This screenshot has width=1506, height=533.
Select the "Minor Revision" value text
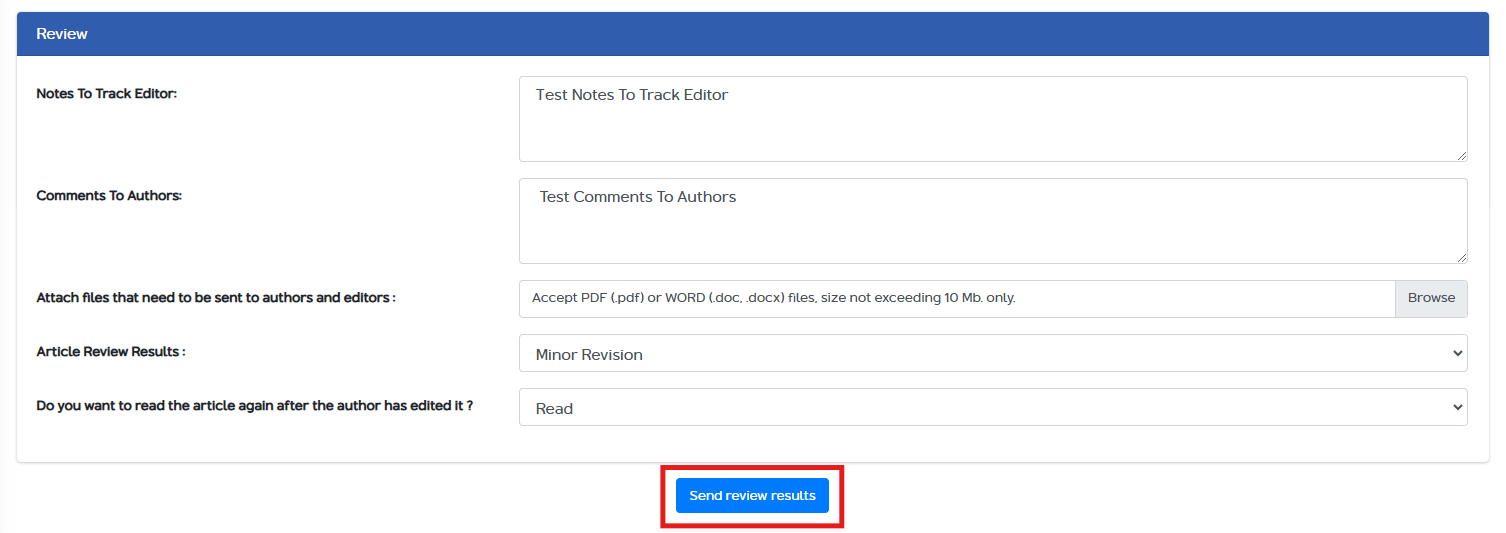(589, 355)
